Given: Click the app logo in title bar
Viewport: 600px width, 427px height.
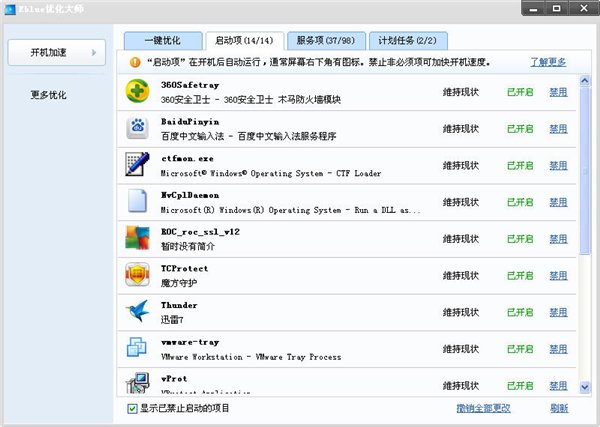Looking at the screenshot, I should [x=10, y=9].
